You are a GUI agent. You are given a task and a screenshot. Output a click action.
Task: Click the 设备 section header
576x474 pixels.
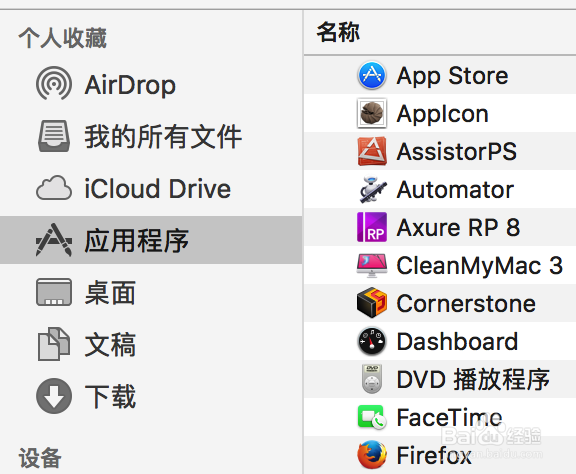tap(40, 458)
